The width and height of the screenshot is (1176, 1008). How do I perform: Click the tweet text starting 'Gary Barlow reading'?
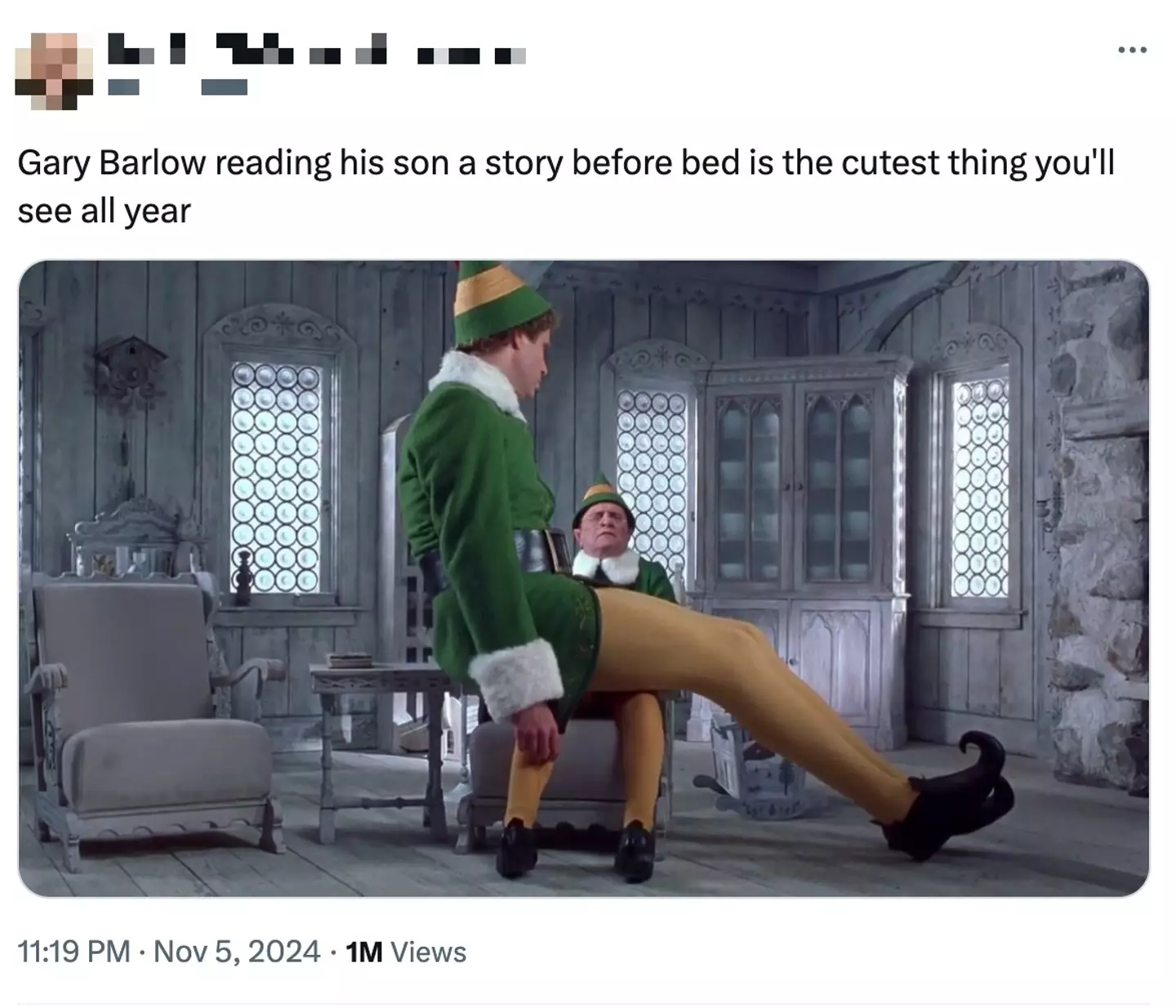pos(566,187)
